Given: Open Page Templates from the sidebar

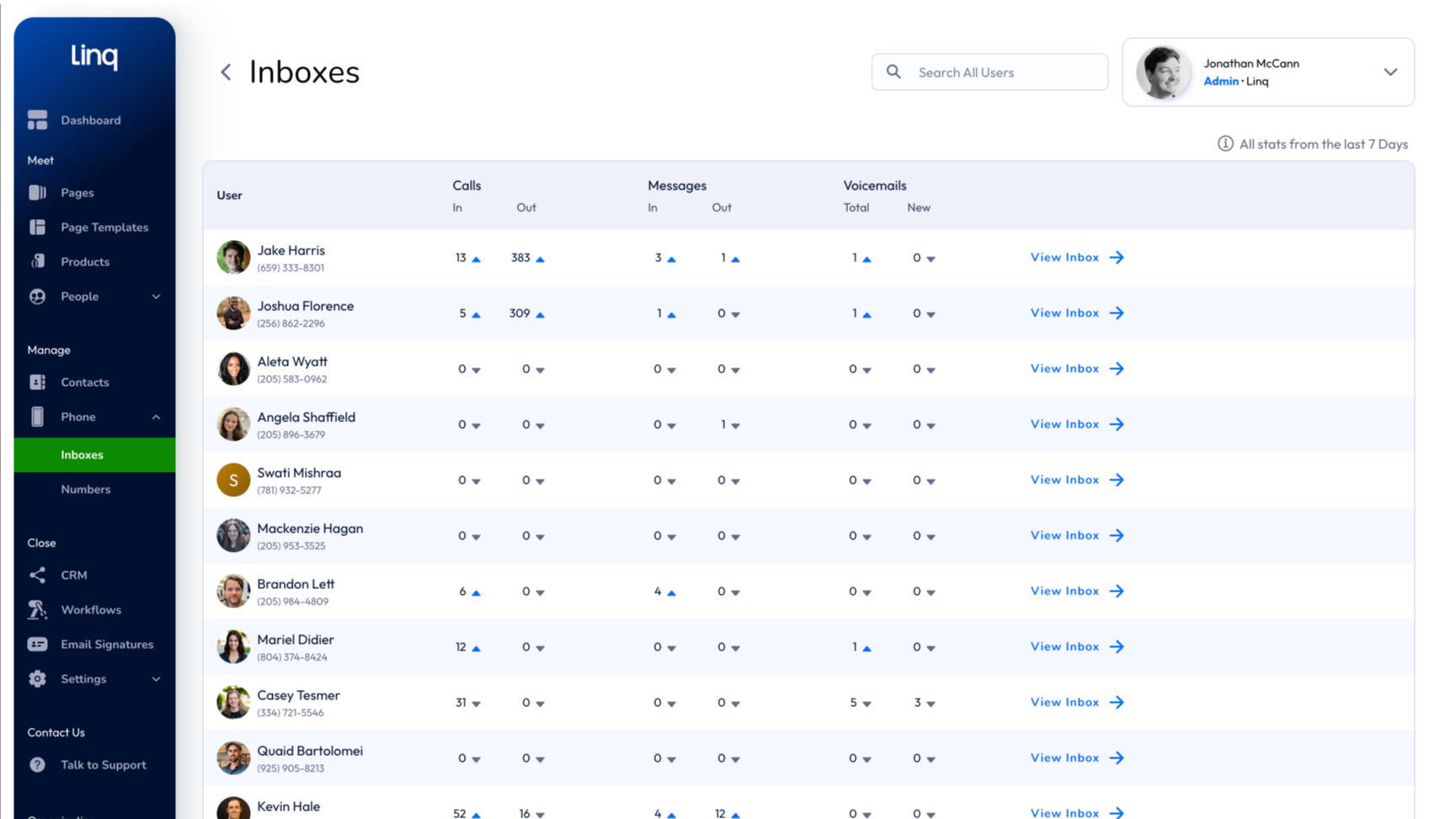Looking at the screenshot, I should (104, 227).
